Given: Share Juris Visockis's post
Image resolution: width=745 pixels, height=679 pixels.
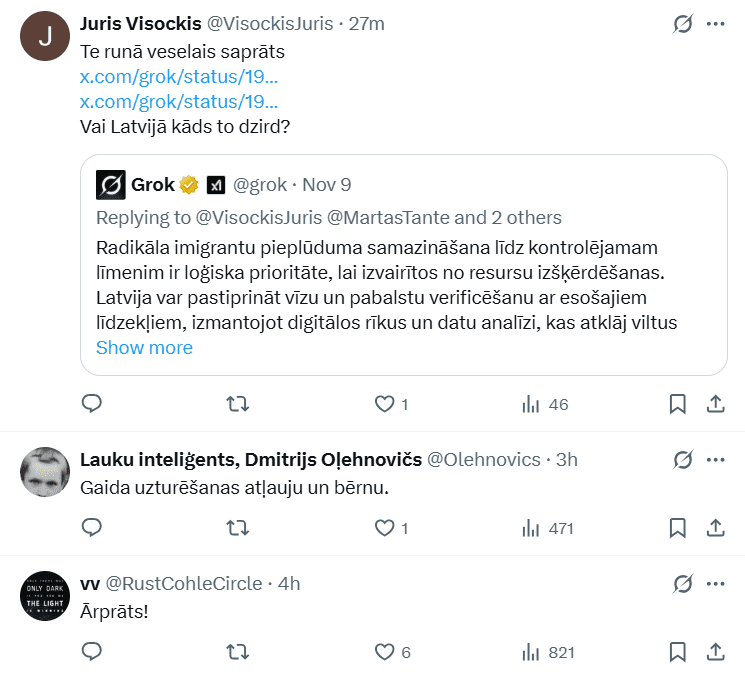Looking at the screenshot, I should [x=716, y=404].
